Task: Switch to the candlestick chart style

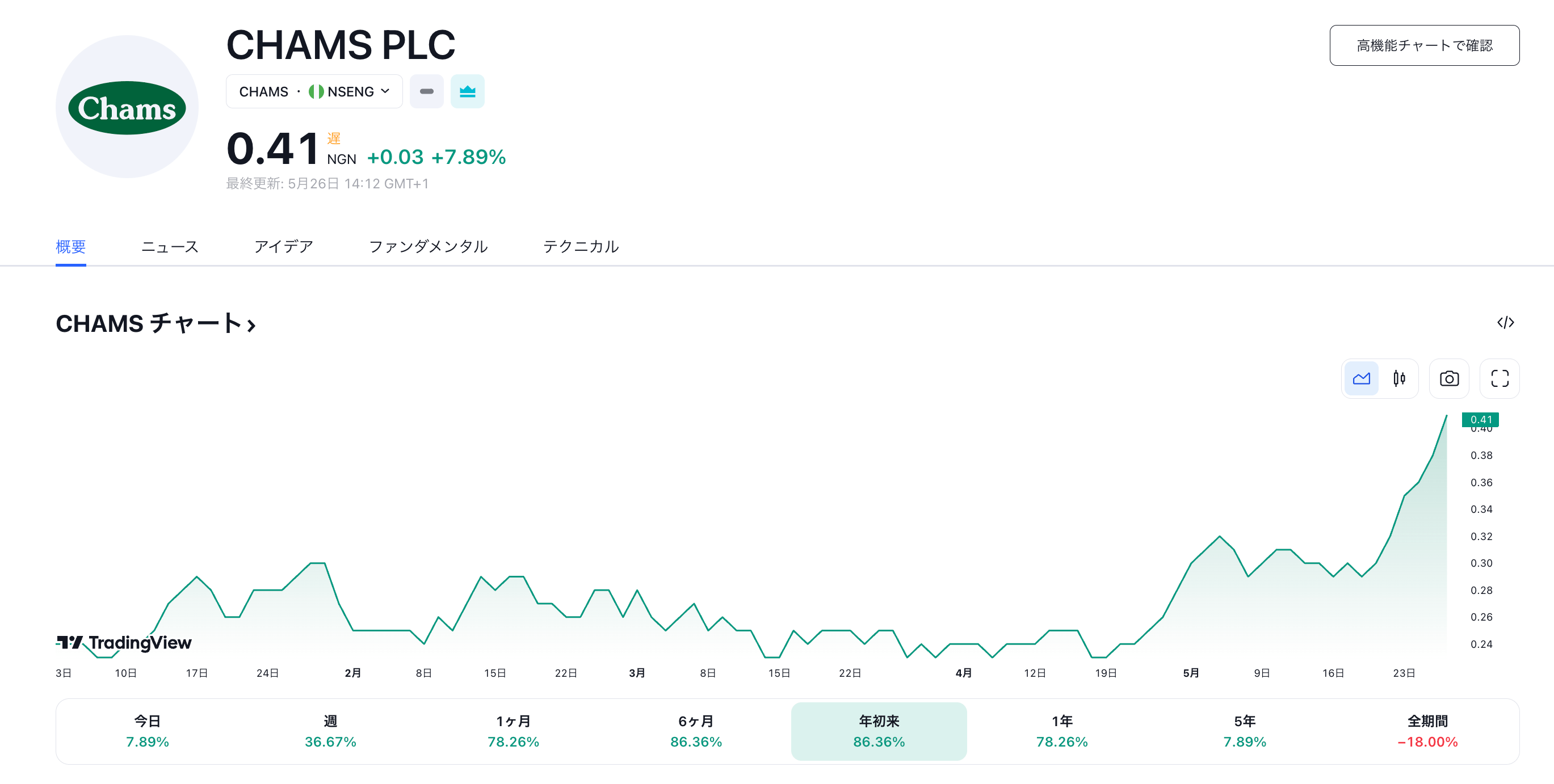Action: (1399, 379)
